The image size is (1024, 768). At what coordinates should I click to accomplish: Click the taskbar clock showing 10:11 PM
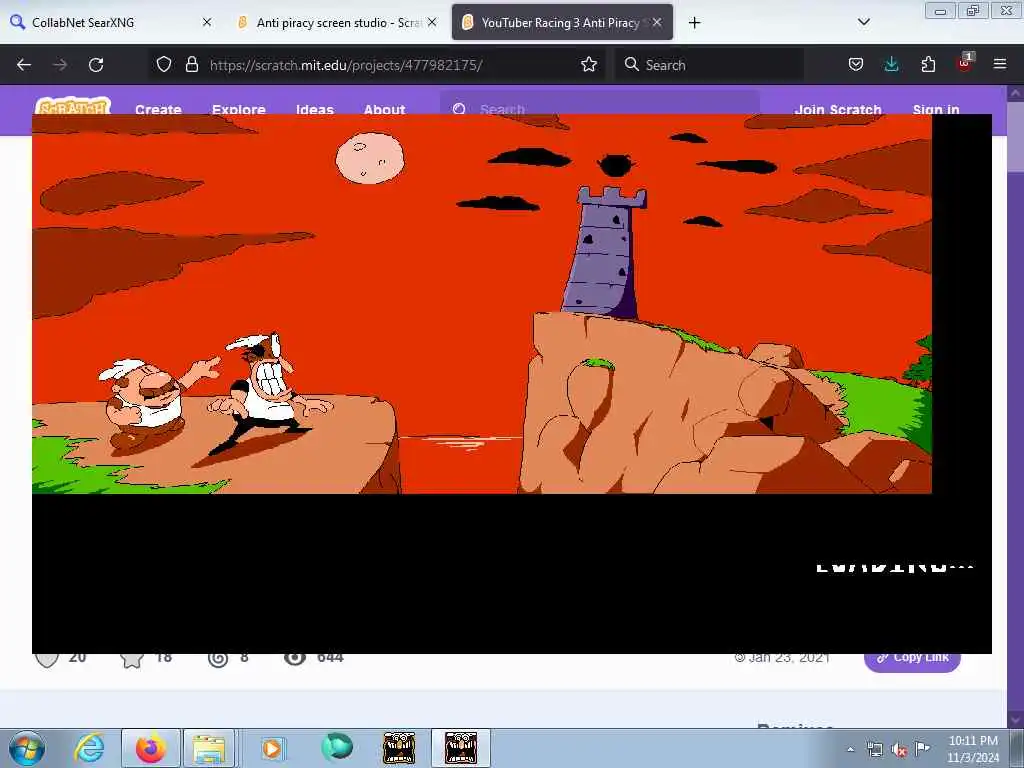[x=973, y=749]
